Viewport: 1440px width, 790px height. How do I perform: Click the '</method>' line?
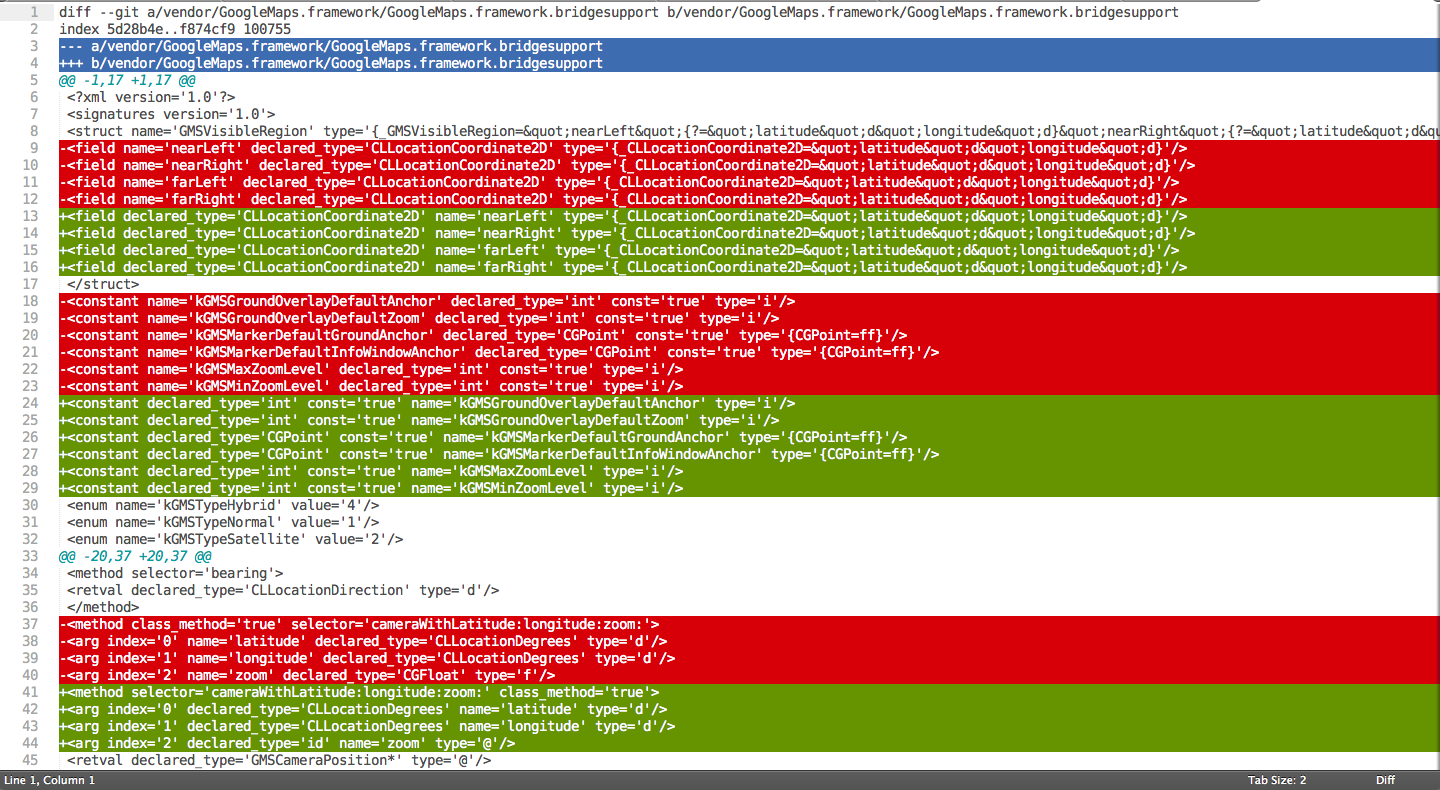pyautogui.click(x=103, y=608)
